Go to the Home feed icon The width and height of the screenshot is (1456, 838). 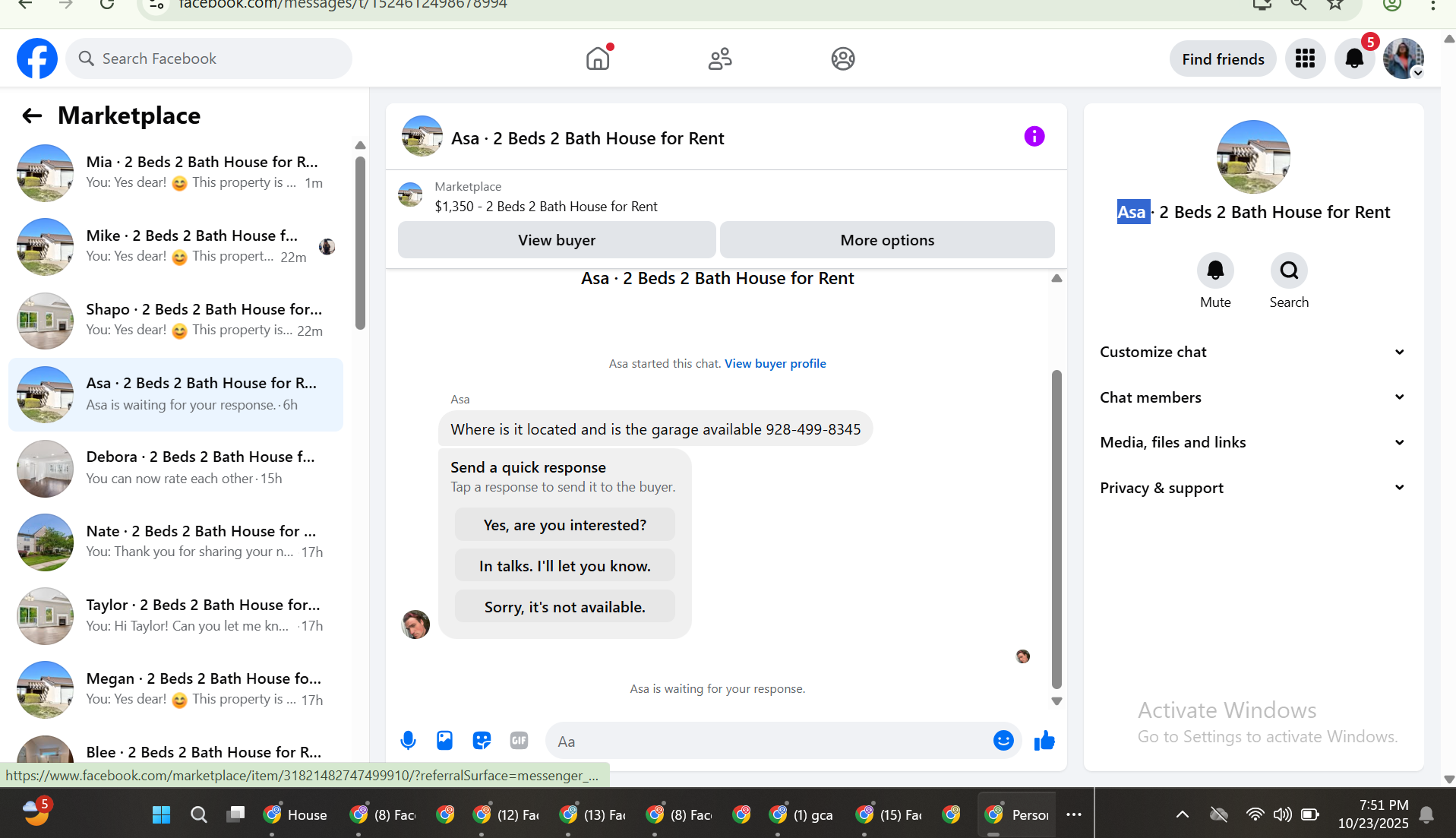point(599,59)
